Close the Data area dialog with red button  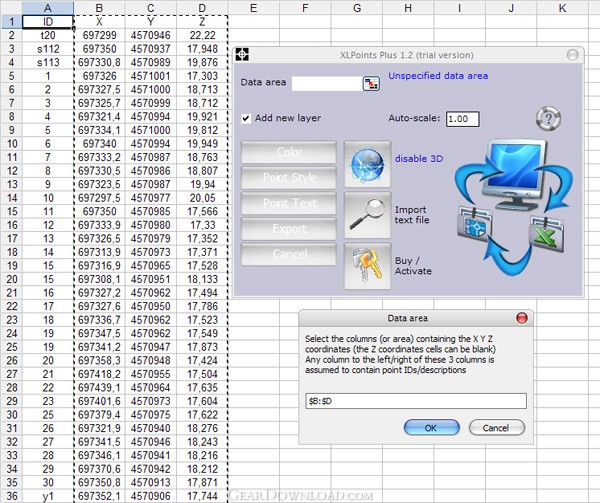click(521, 318)
